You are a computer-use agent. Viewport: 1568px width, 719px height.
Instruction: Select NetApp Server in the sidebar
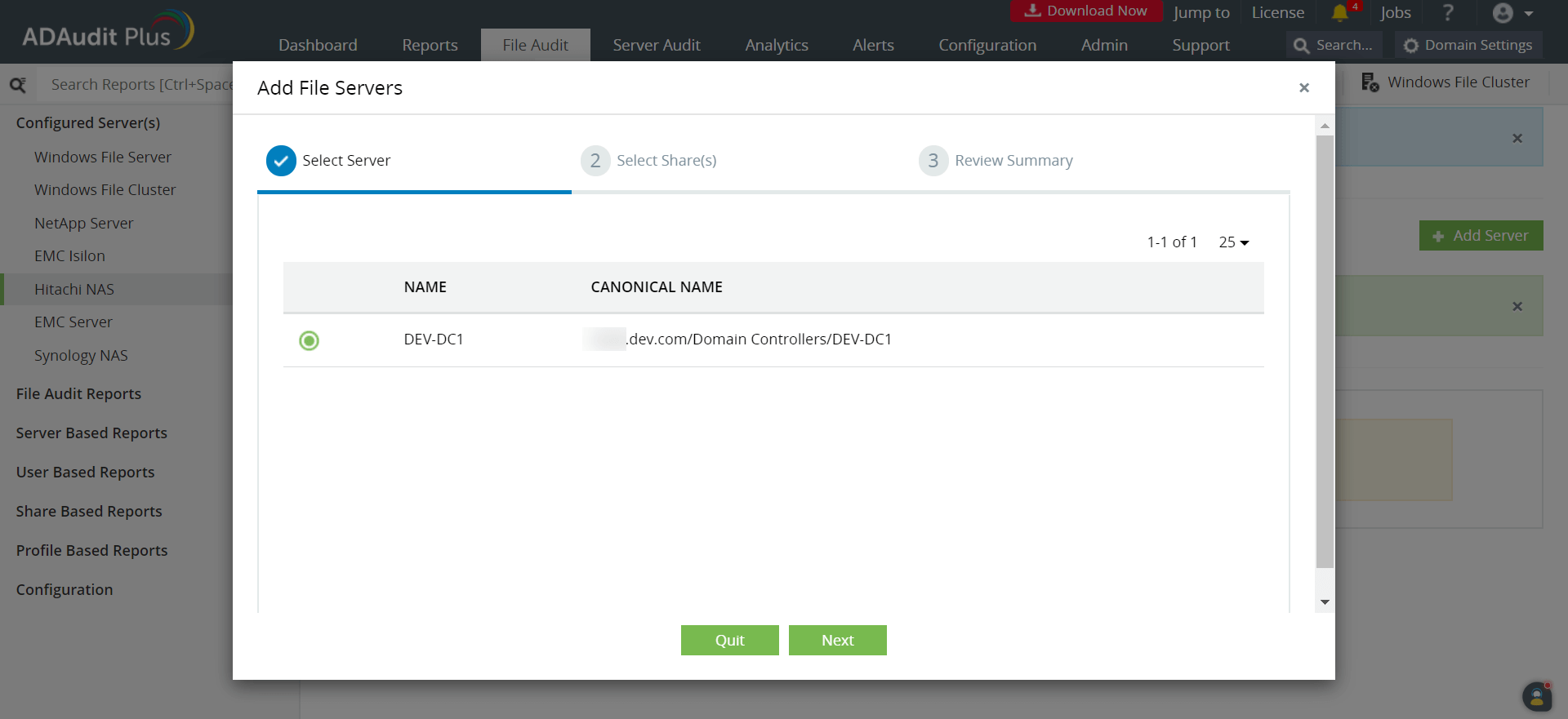coord(83,223)
